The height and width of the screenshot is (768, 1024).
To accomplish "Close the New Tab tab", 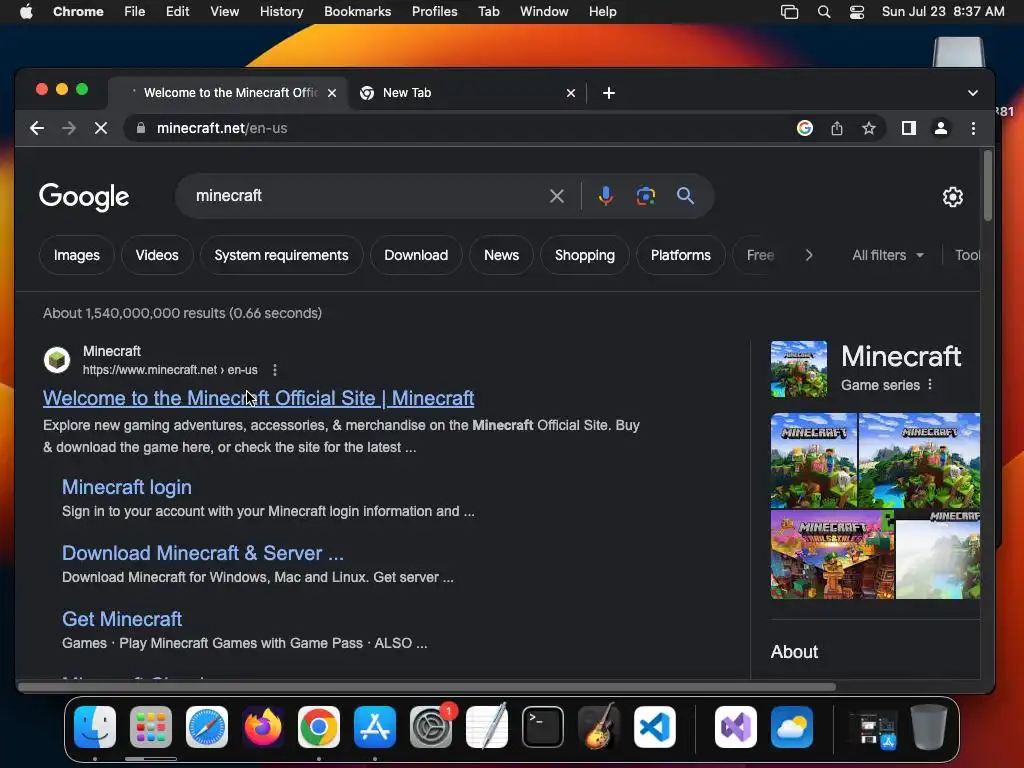I will (570, 93).
